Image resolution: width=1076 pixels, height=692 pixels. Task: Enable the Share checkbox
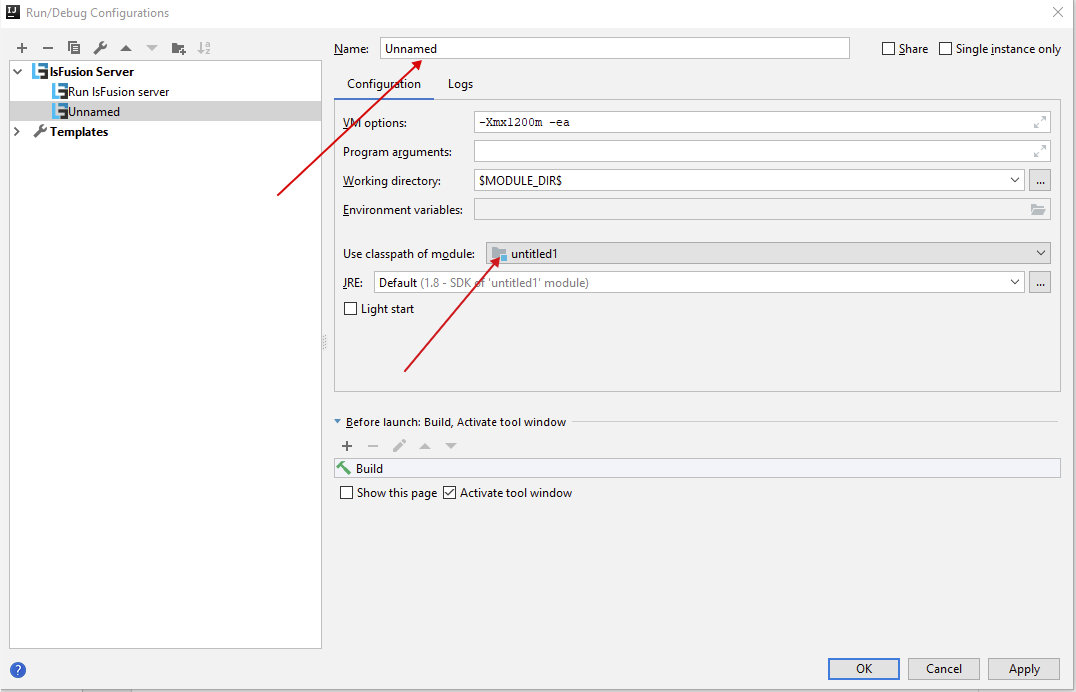click(889, 49)
